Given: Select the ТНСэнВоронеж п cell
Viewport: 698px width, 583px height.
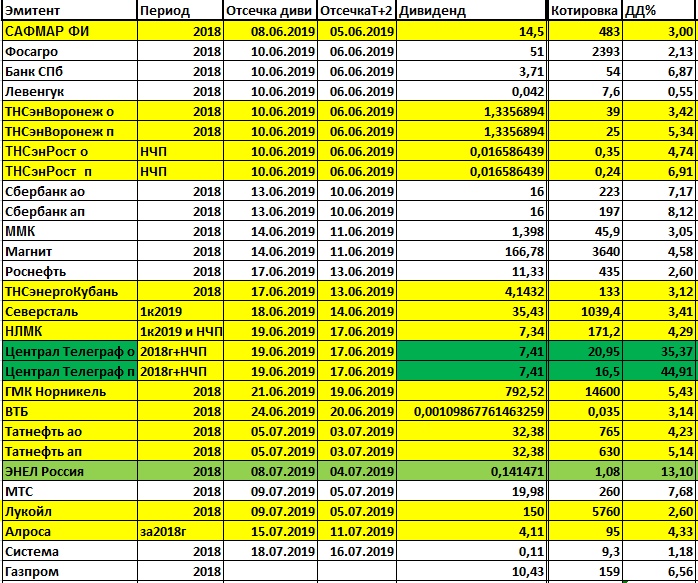Looking at the screenshot, I should (70, 131).
